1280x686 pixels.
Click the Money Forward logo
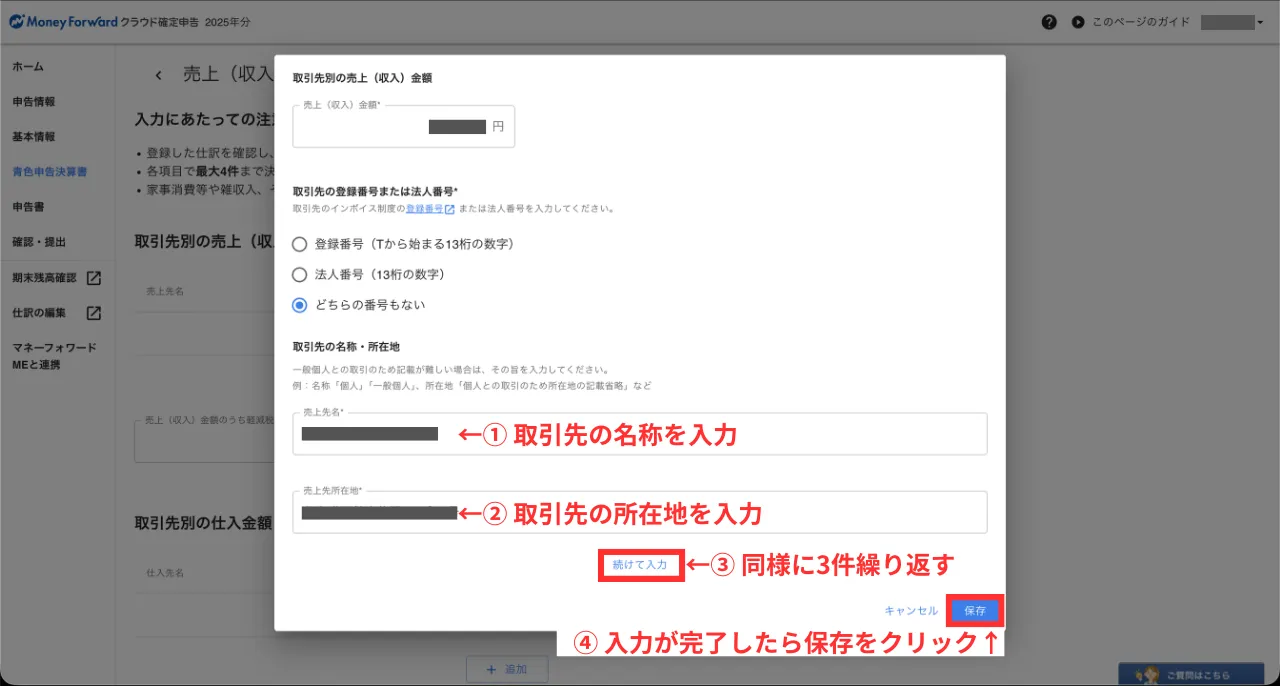pyautogui.click(x=63, y=22)
